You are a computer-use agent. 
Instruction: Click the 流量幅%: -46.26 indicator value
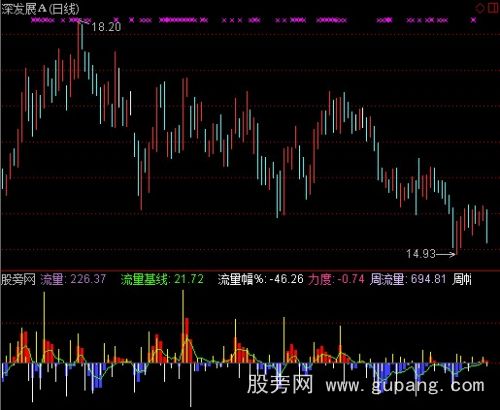click(261, 279)
